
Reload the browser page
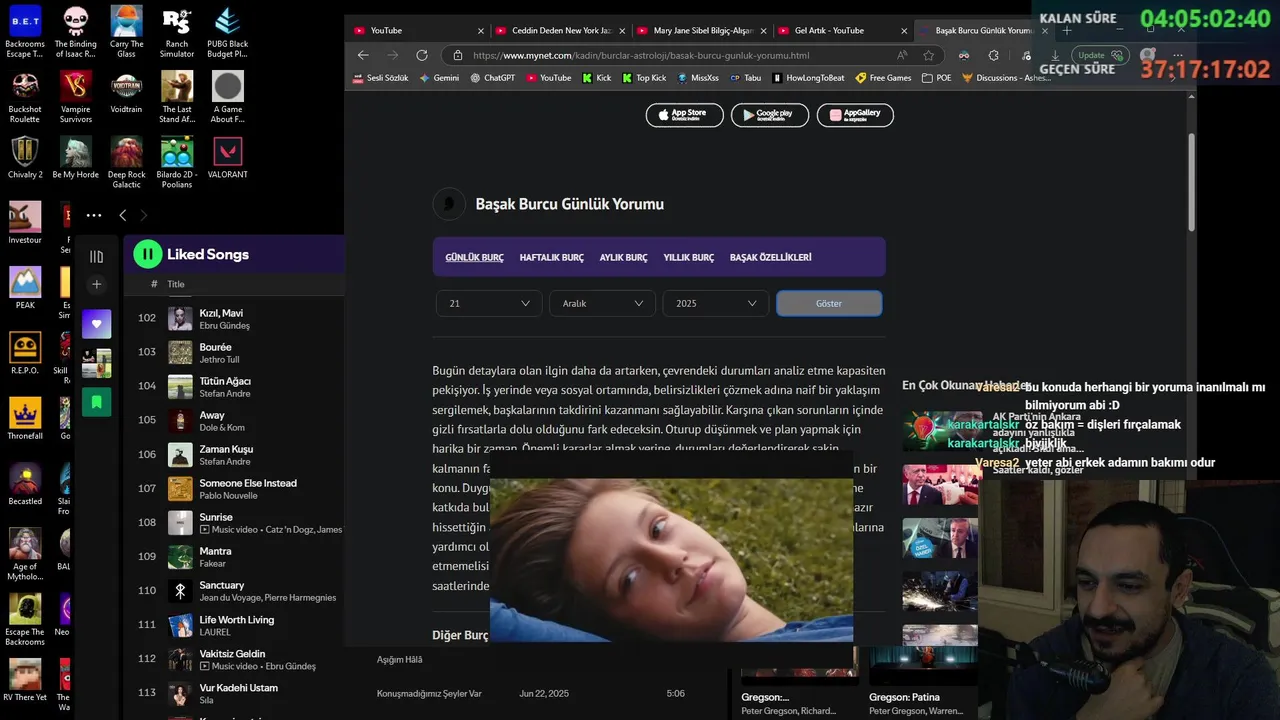[x=421, y=55]
